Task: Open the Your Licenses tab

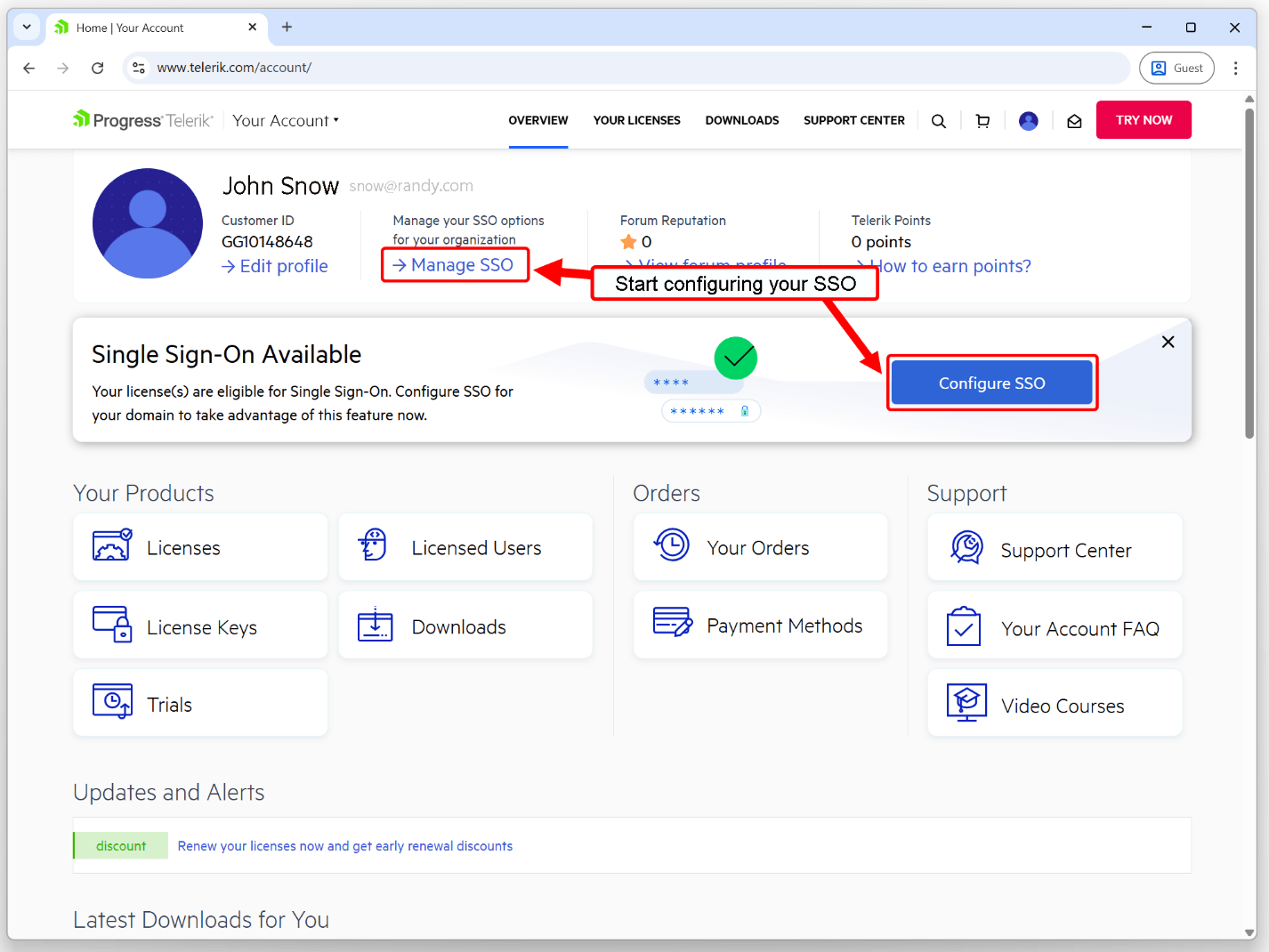Action: click(x=637, y=120)
